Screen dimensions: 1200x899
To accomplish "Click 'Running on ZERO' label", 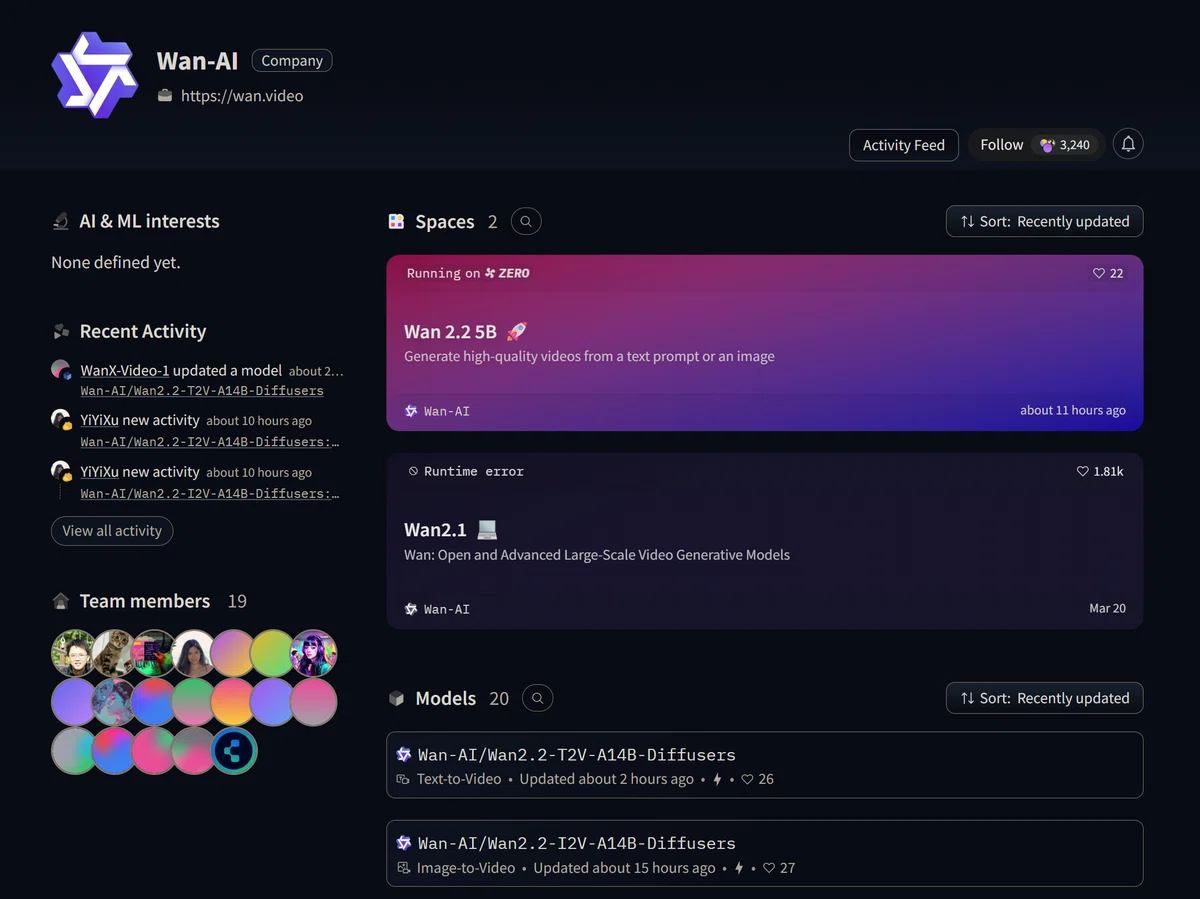I will click(468, 273).
